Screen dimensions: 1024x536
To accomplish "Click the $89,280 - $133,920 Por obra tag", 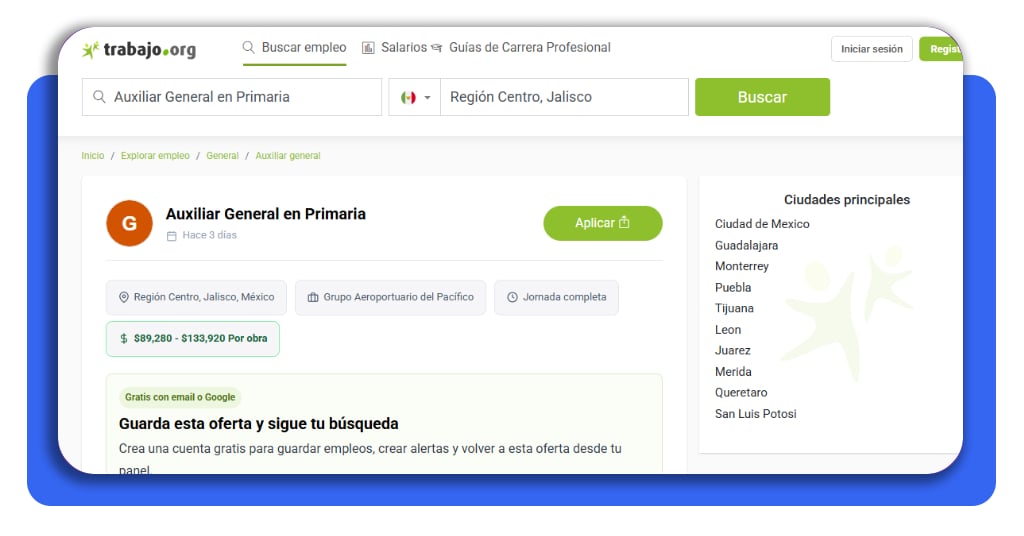I will [193, 339].
